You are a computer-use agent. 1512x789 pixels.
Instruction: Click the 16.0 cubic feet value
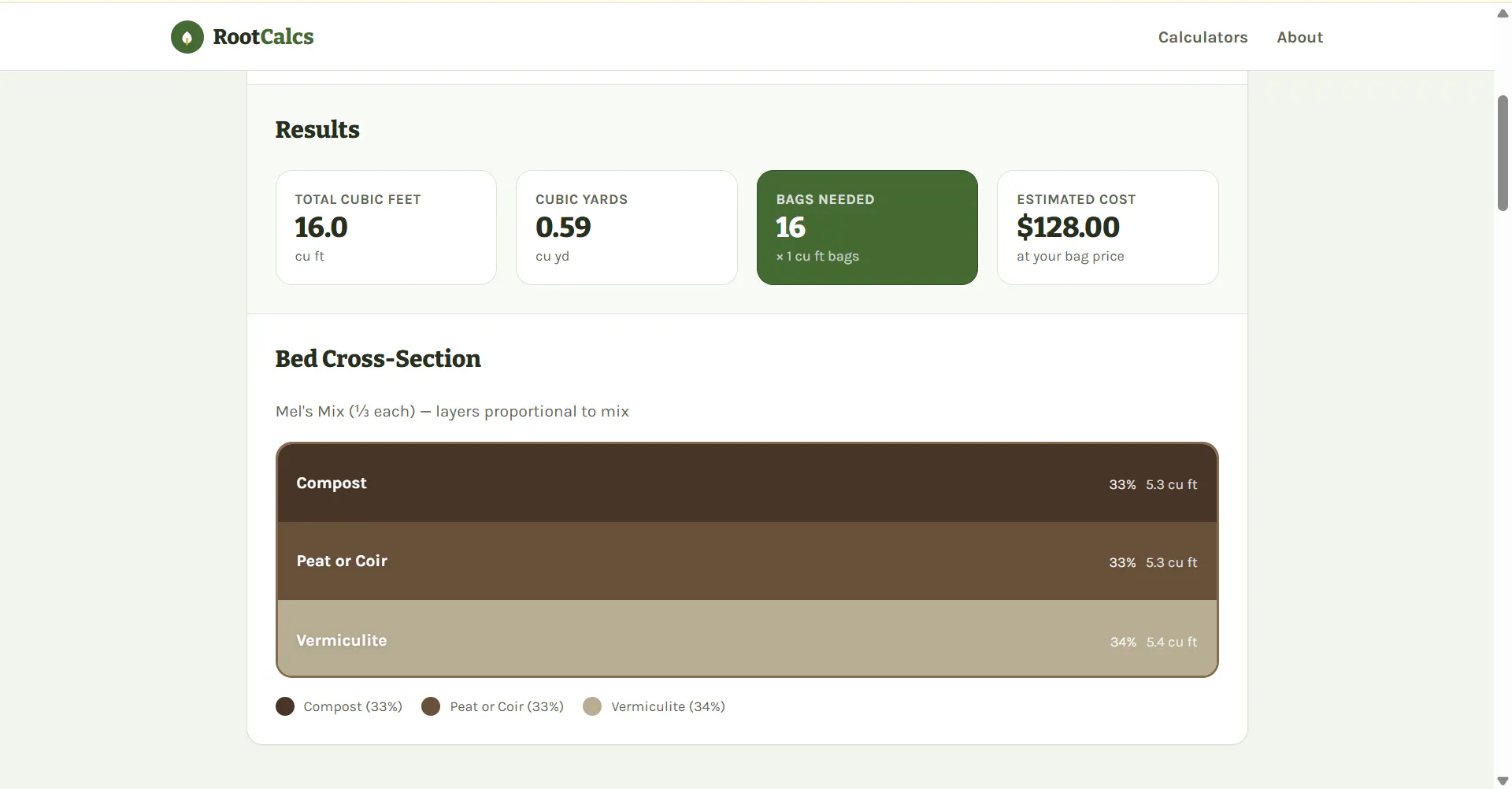coord(321,228)
